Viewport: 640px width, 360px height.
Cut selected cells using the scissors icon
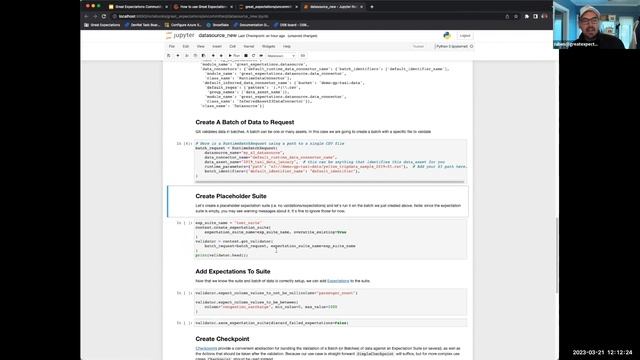(x=187, y=56)
